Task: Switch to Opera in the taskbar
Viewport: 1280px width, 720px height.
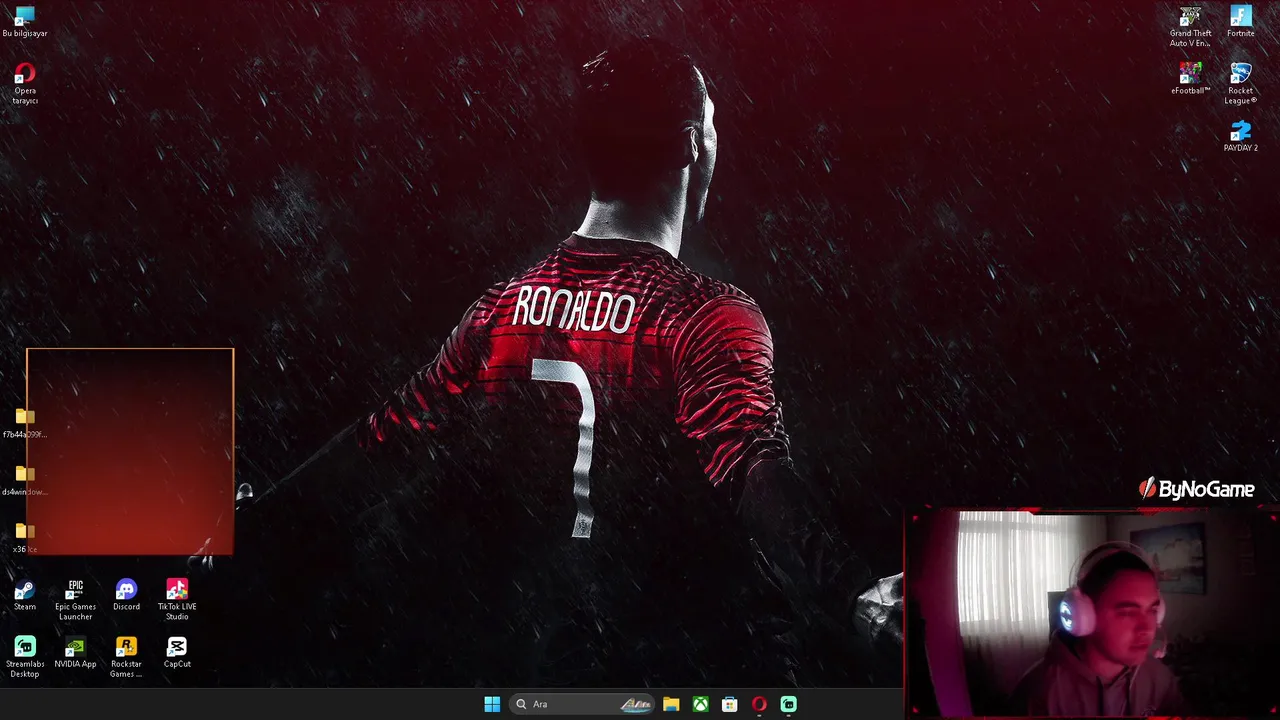Action: click(x=759, y=704)
